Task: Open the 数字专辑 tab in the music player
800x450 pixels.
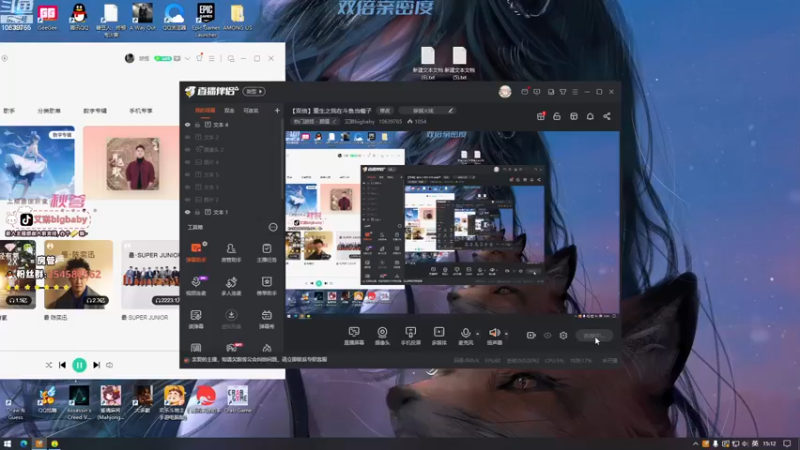Action: coord(95,111)
